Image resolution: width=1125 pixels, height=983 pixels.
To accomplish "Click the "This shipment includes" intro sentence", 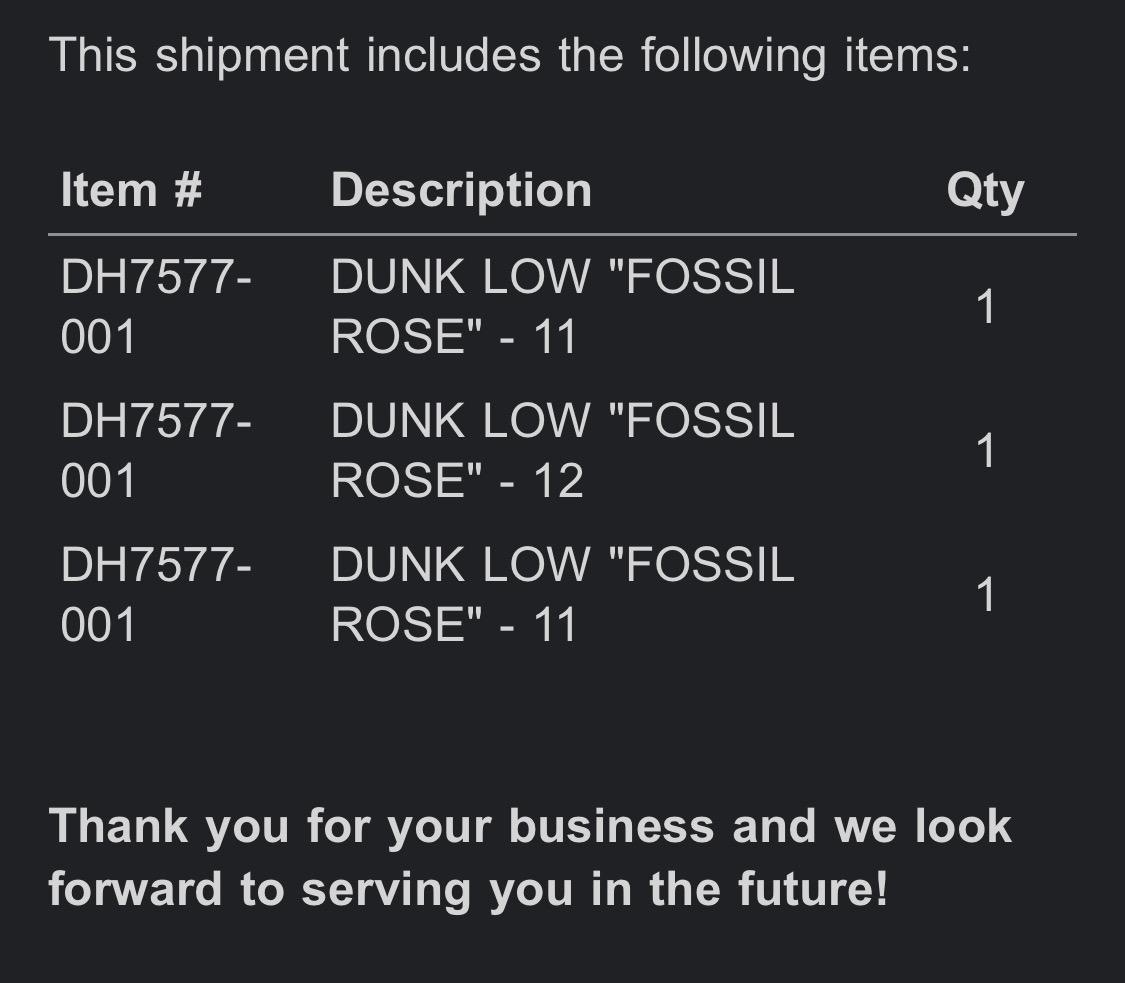I will 510,55.
